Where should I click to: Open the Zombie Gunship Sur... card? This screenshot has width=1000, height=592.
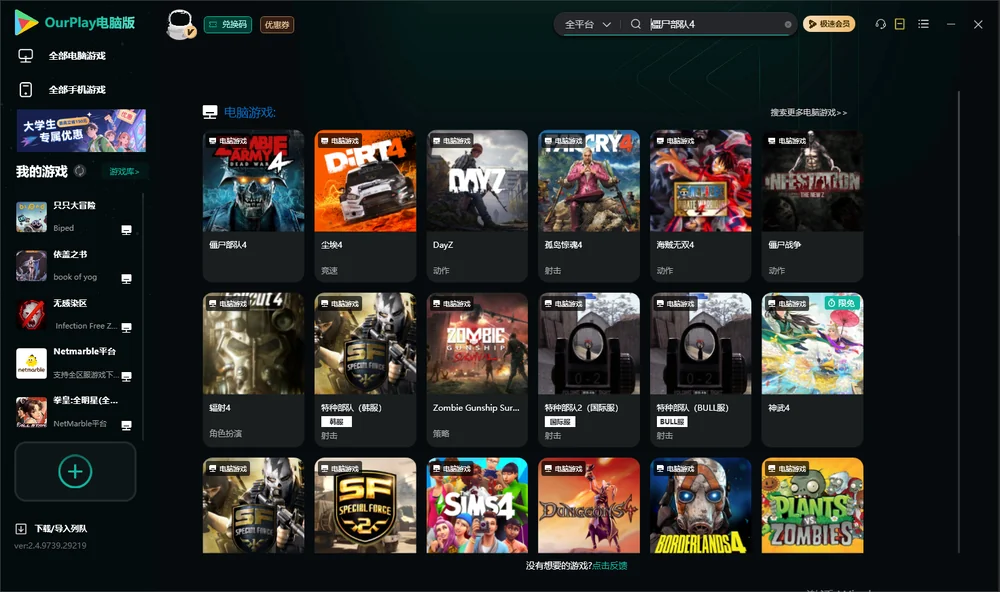coord(477,369)
